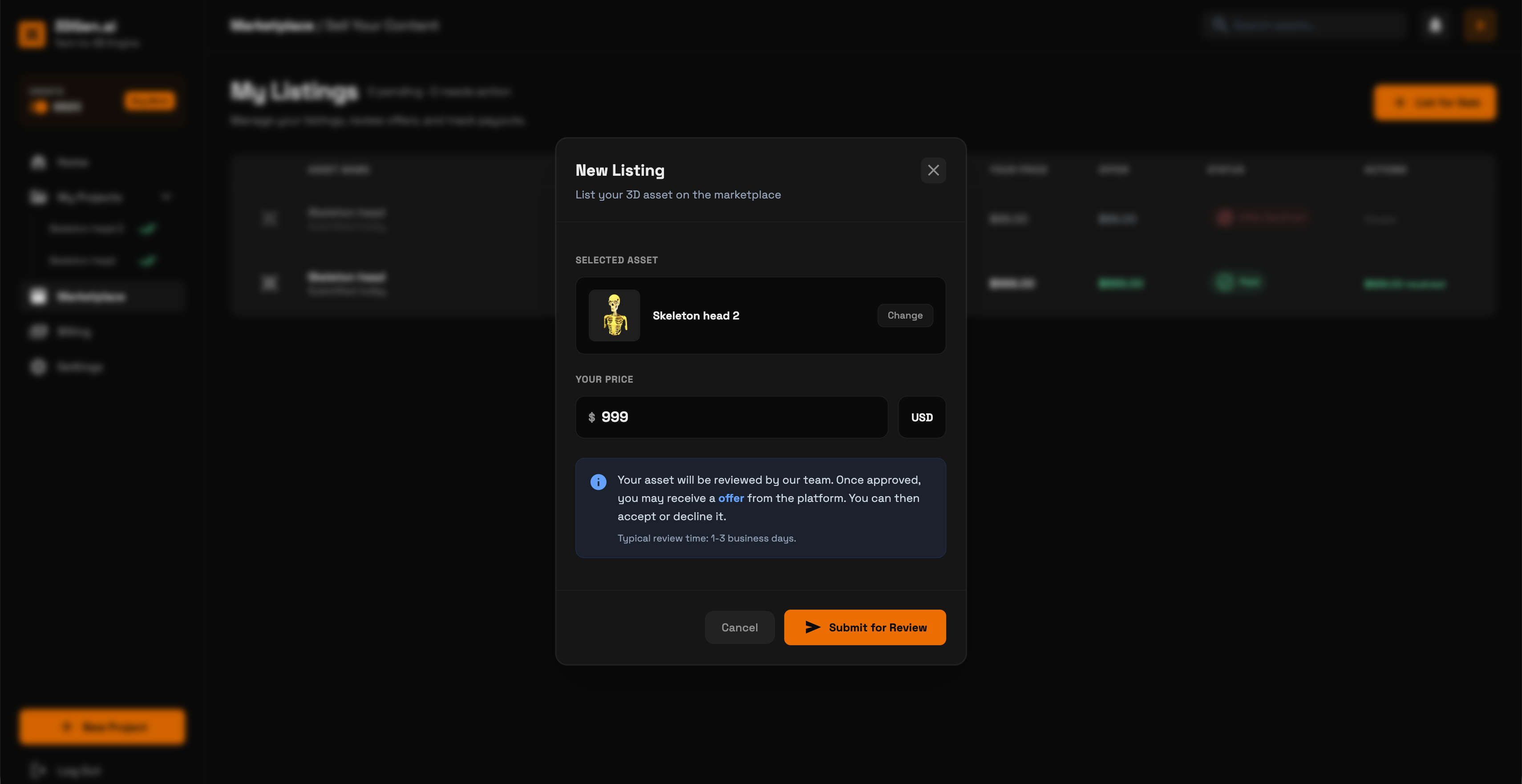This screenshot has height=784, width=1522.
Task: Cancel the new listing
Action: (x=739, y=627)
